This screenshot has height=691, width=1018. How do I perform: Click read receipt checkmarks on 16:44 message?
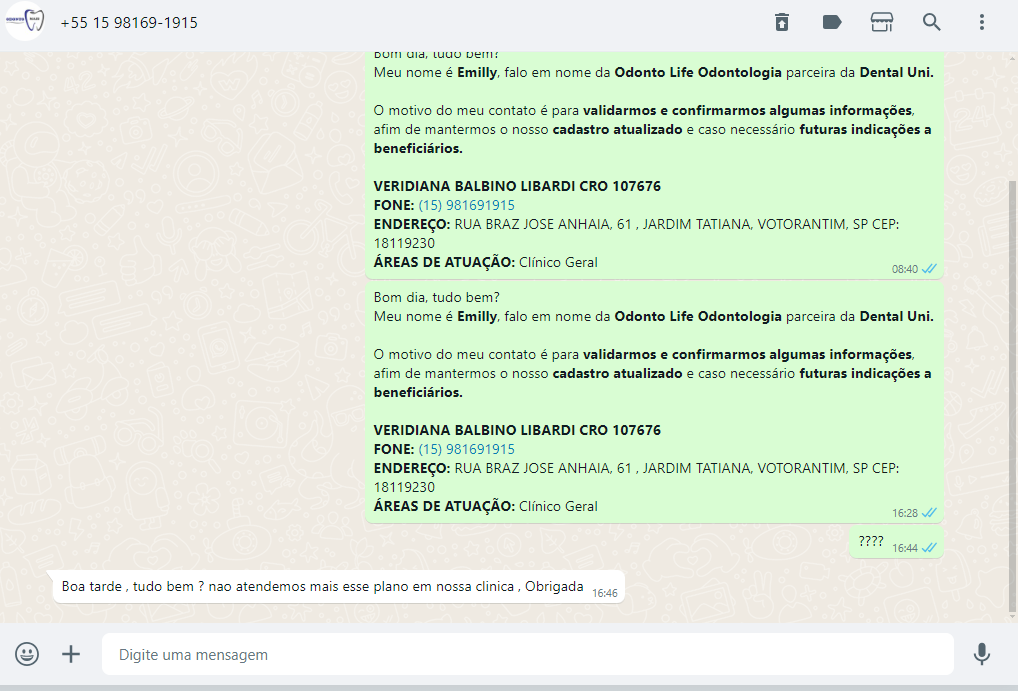click(x=929, y=547)
